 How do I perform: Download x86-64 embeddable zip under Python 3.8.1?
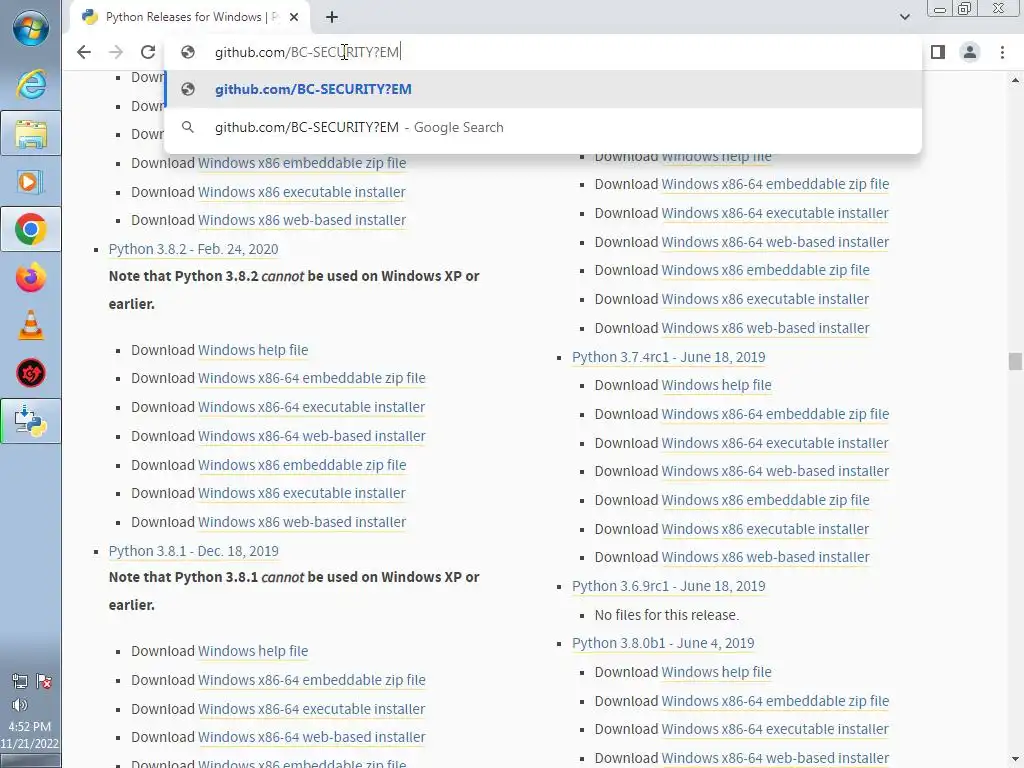tap(312, 680)
